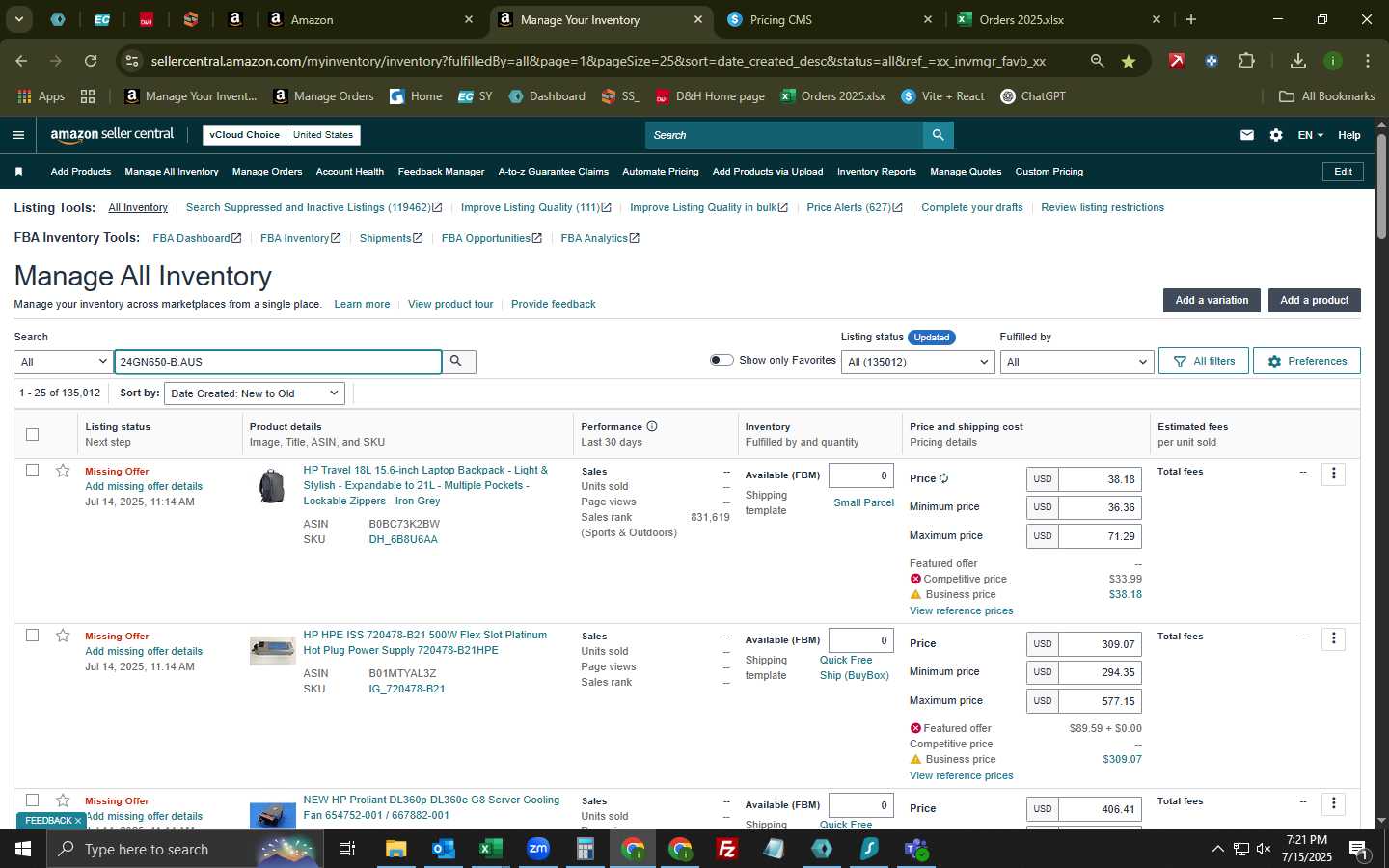Open the cooling fan three-dot menu
1389x868 pixels.
[x=1333, y=803]
